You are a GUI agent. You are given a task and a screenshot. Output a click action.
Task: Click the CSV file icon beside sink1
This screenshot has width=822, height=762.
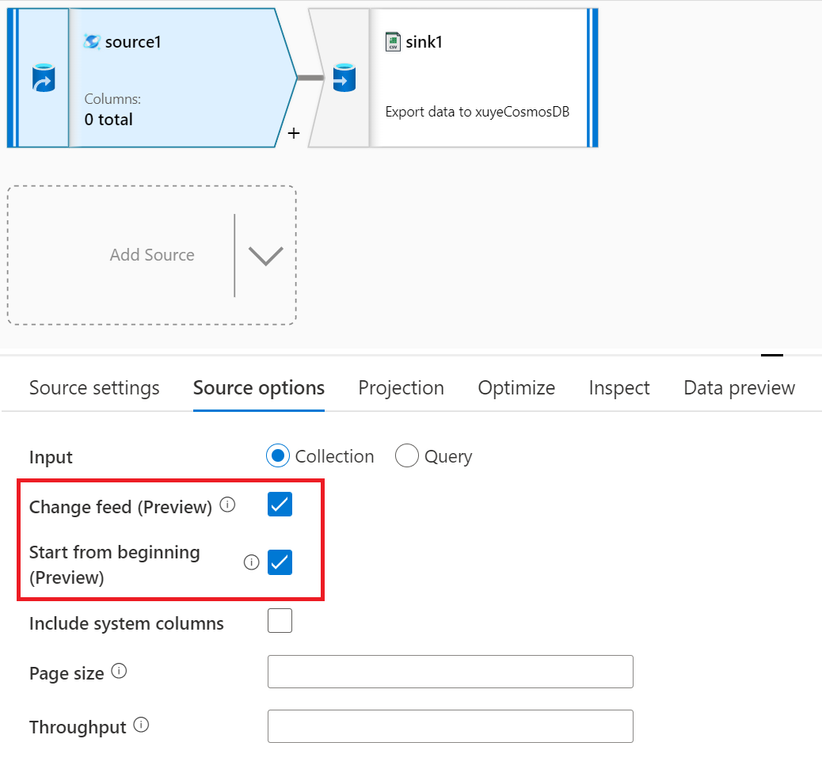[393, 42]
